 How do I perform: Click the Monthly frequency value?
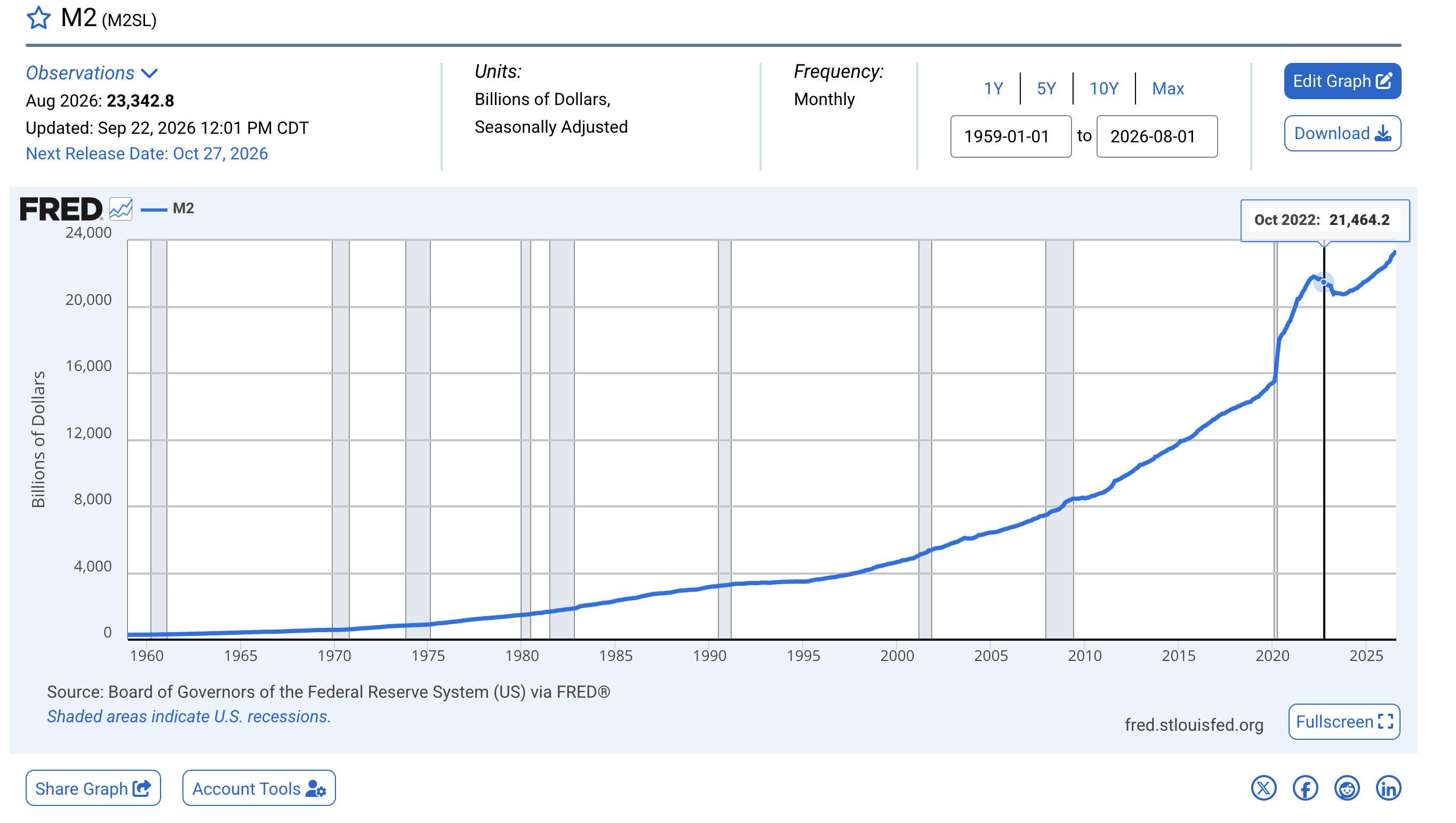[824, 99]
